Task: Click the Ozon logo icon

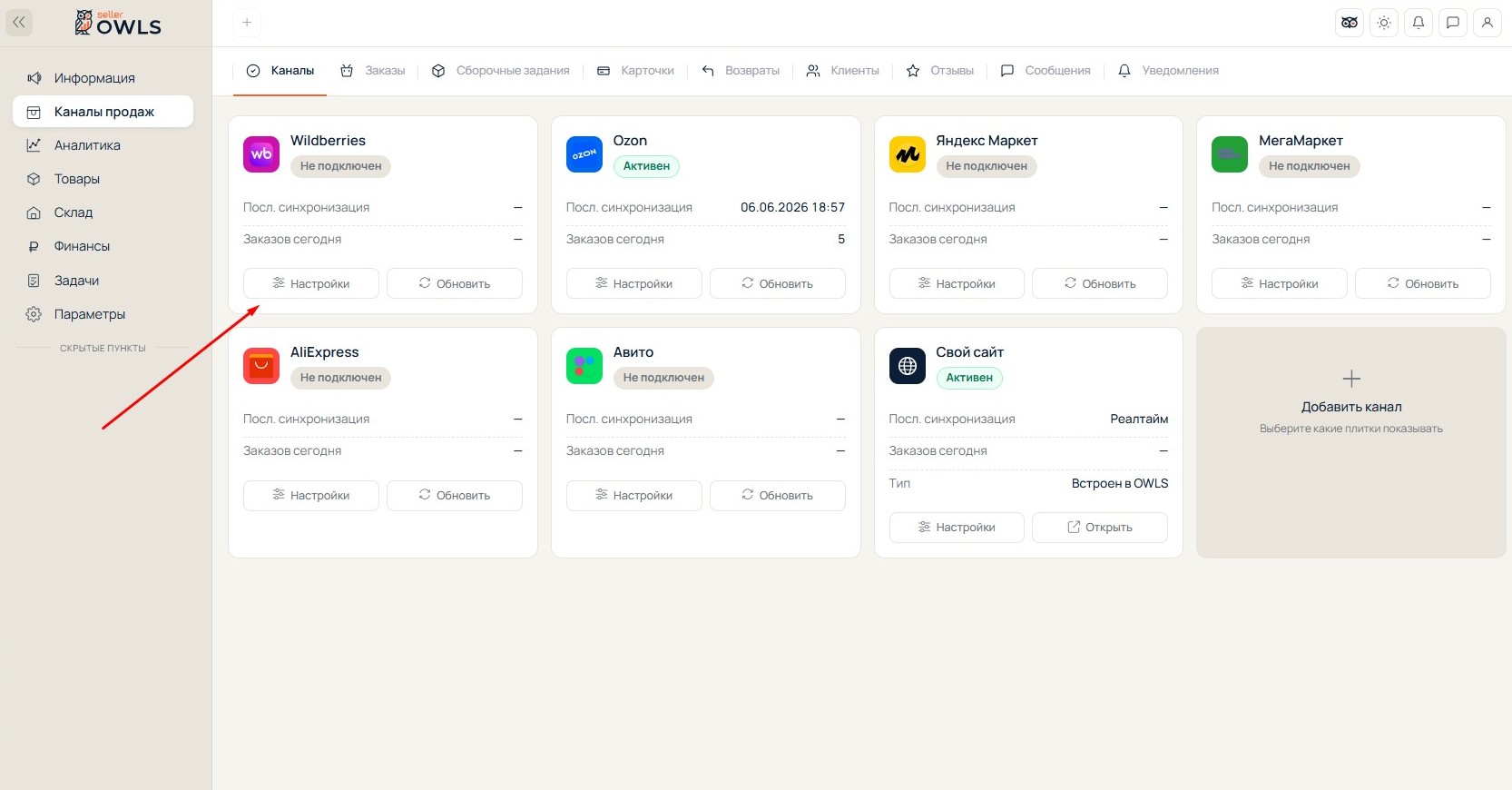Action: (x=584, y=154)
